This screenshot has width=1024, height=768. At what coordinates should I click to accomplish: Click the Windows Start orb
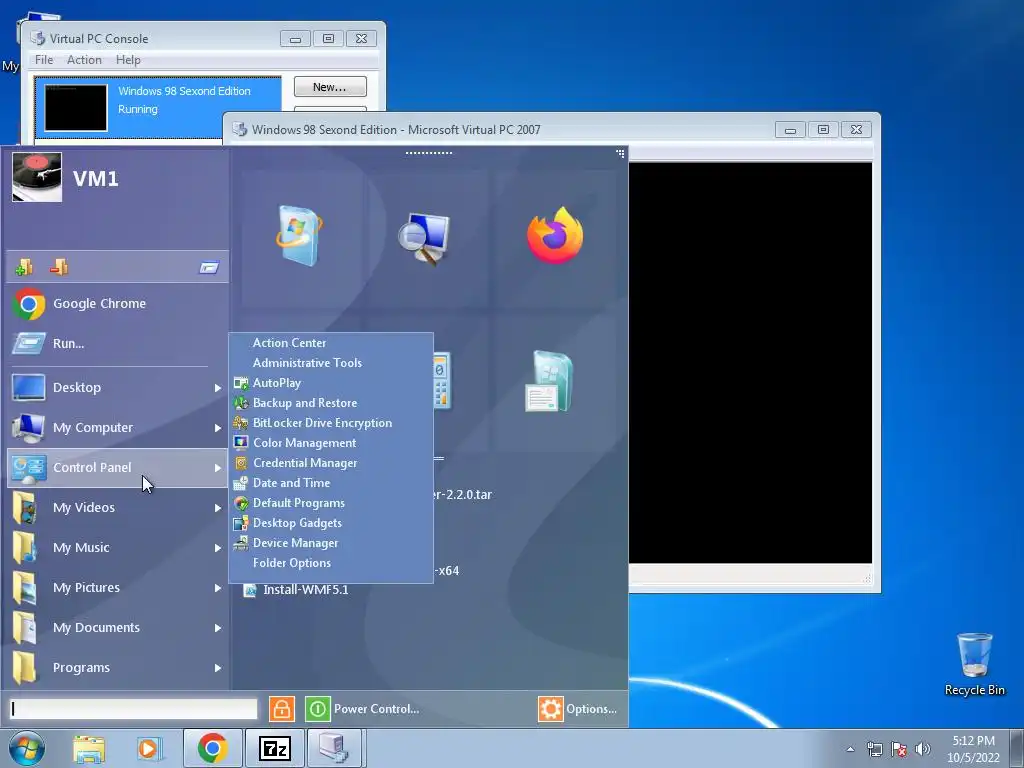26,748
